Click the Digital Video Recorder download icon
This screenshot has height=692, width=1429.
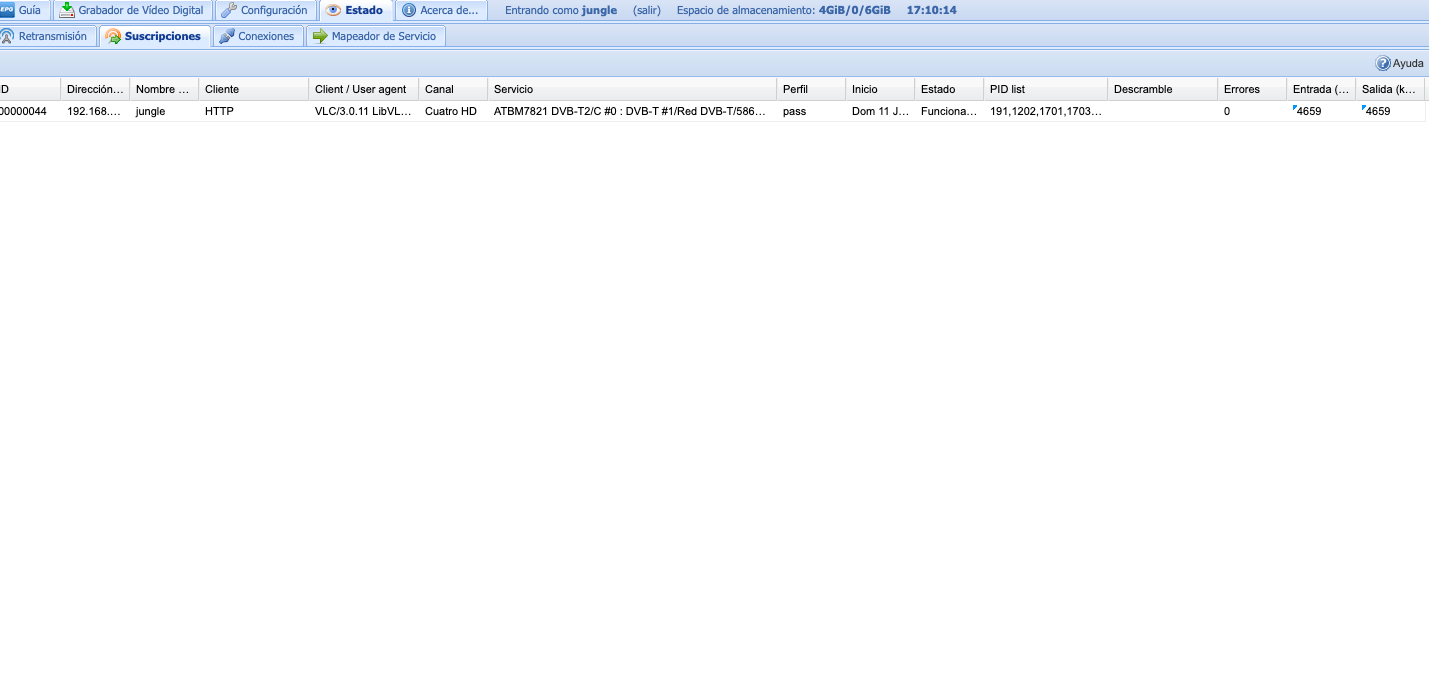67,10
